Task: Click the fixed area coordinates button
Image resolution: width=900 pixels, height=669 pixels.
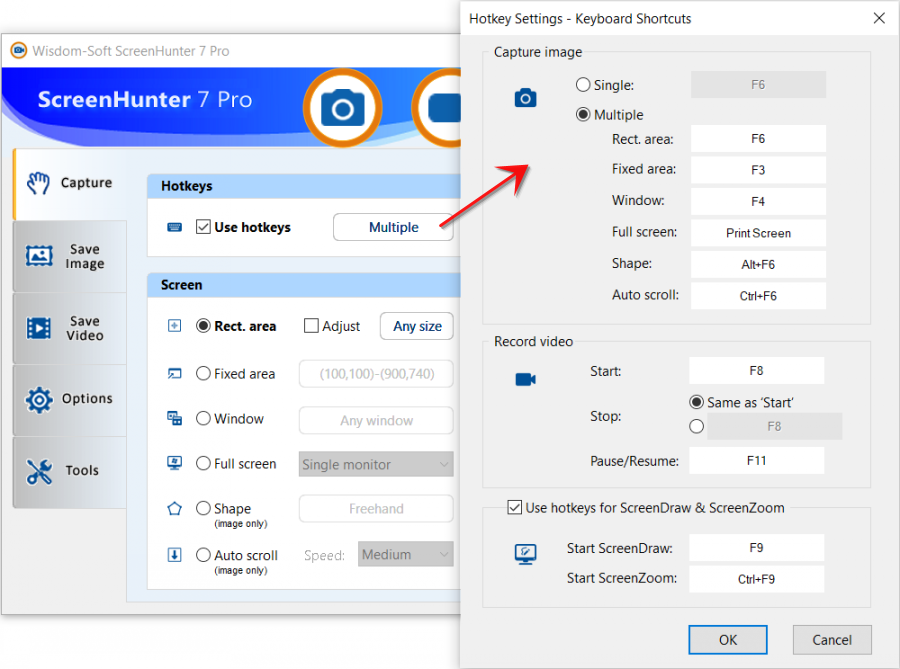Action: (x=376, y=374)
